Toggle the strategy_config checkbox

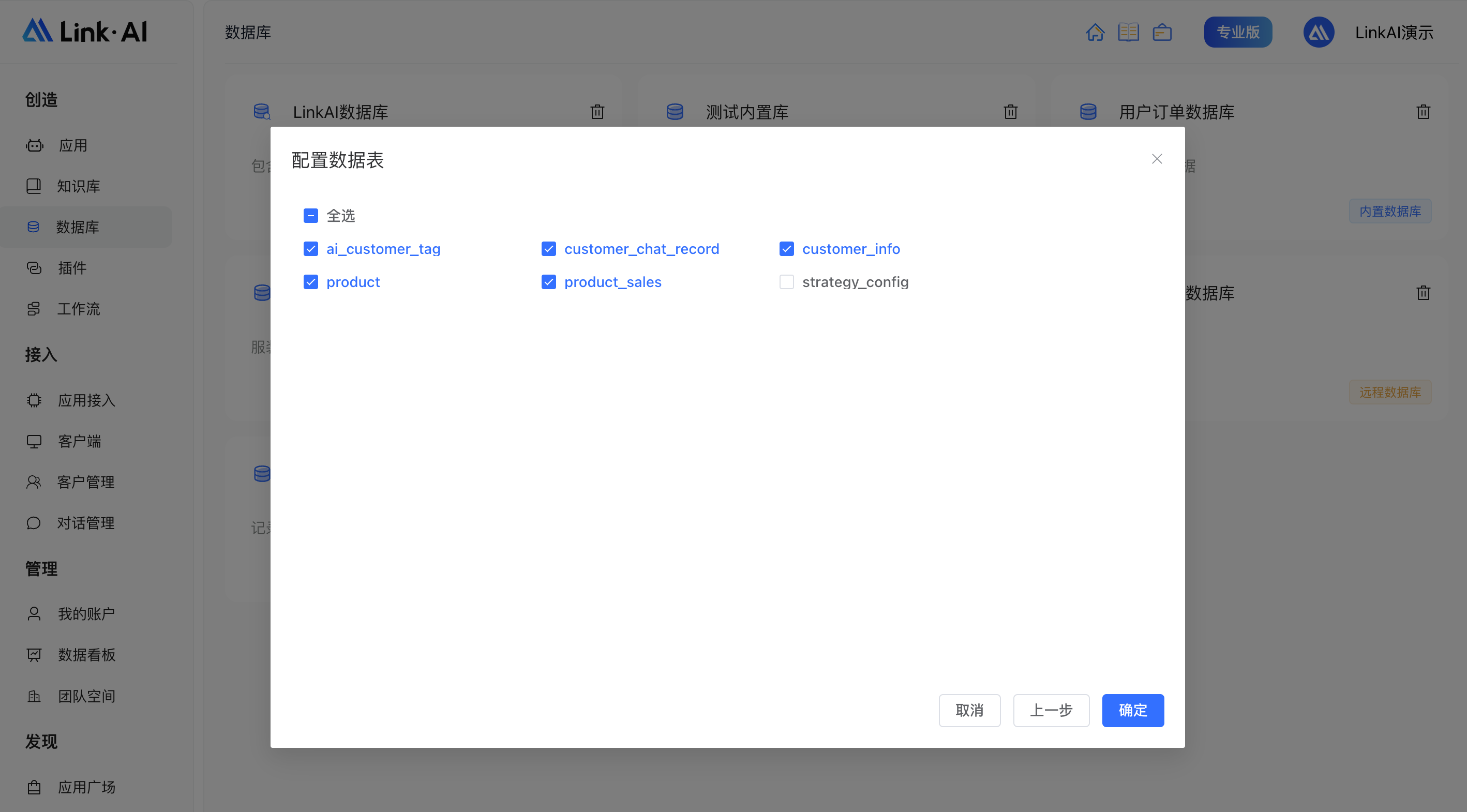coord(787,281)
